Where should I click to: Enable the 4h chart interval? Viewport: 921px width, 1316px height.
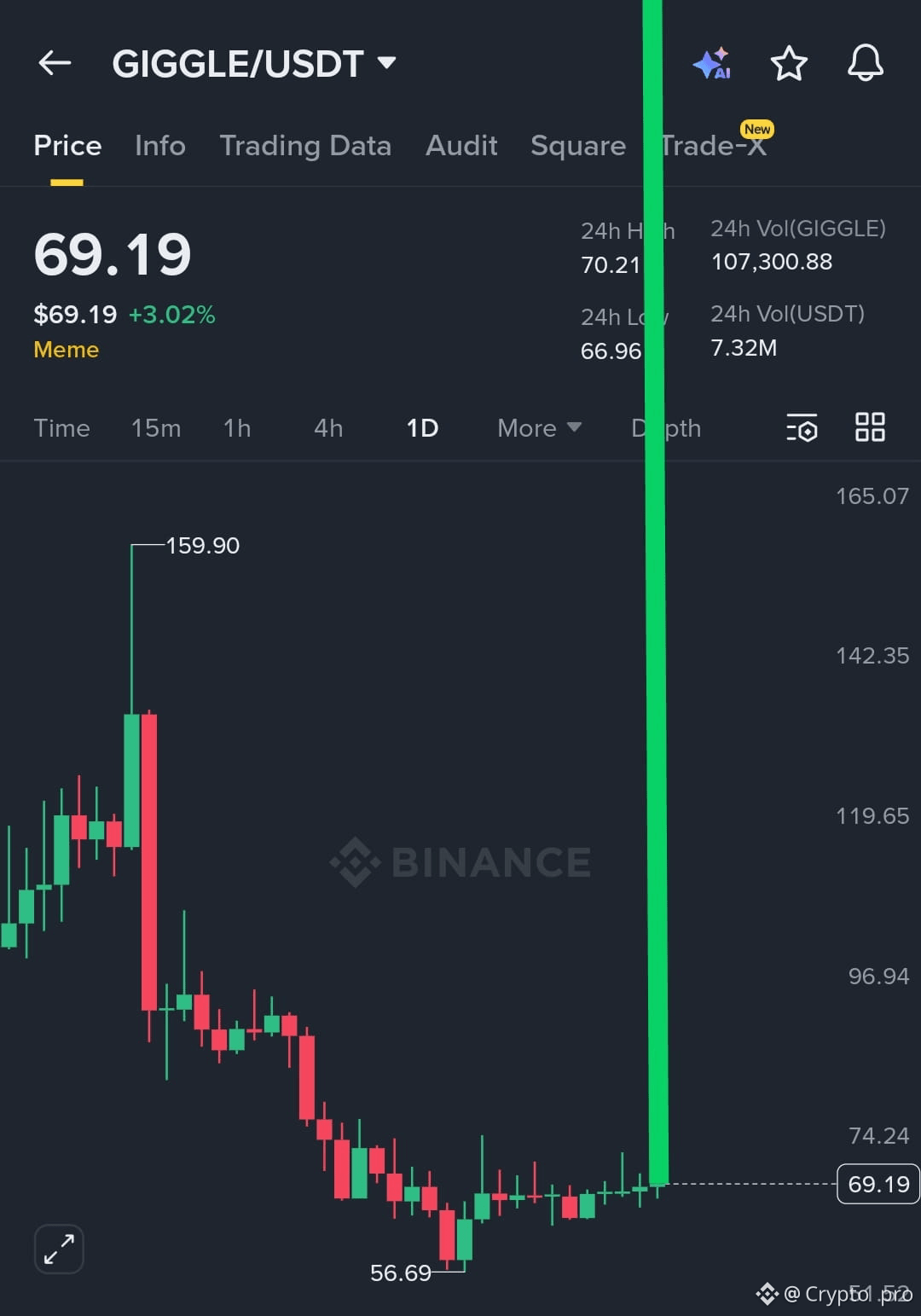(x=327, y=428)
